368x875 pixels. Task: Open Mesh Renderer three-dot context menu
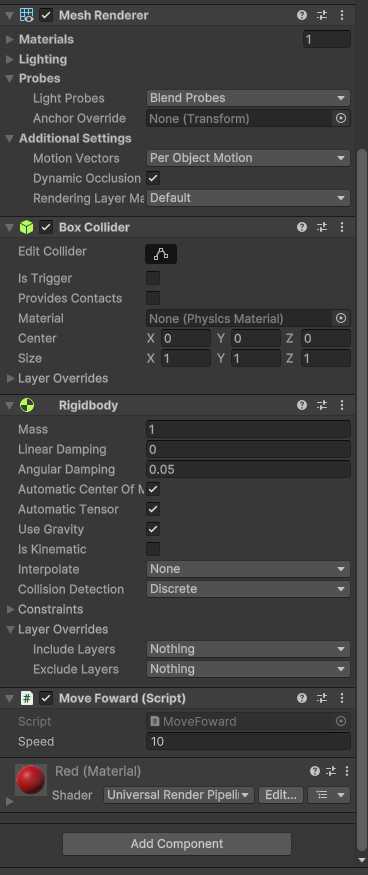[x=342, y=15]
